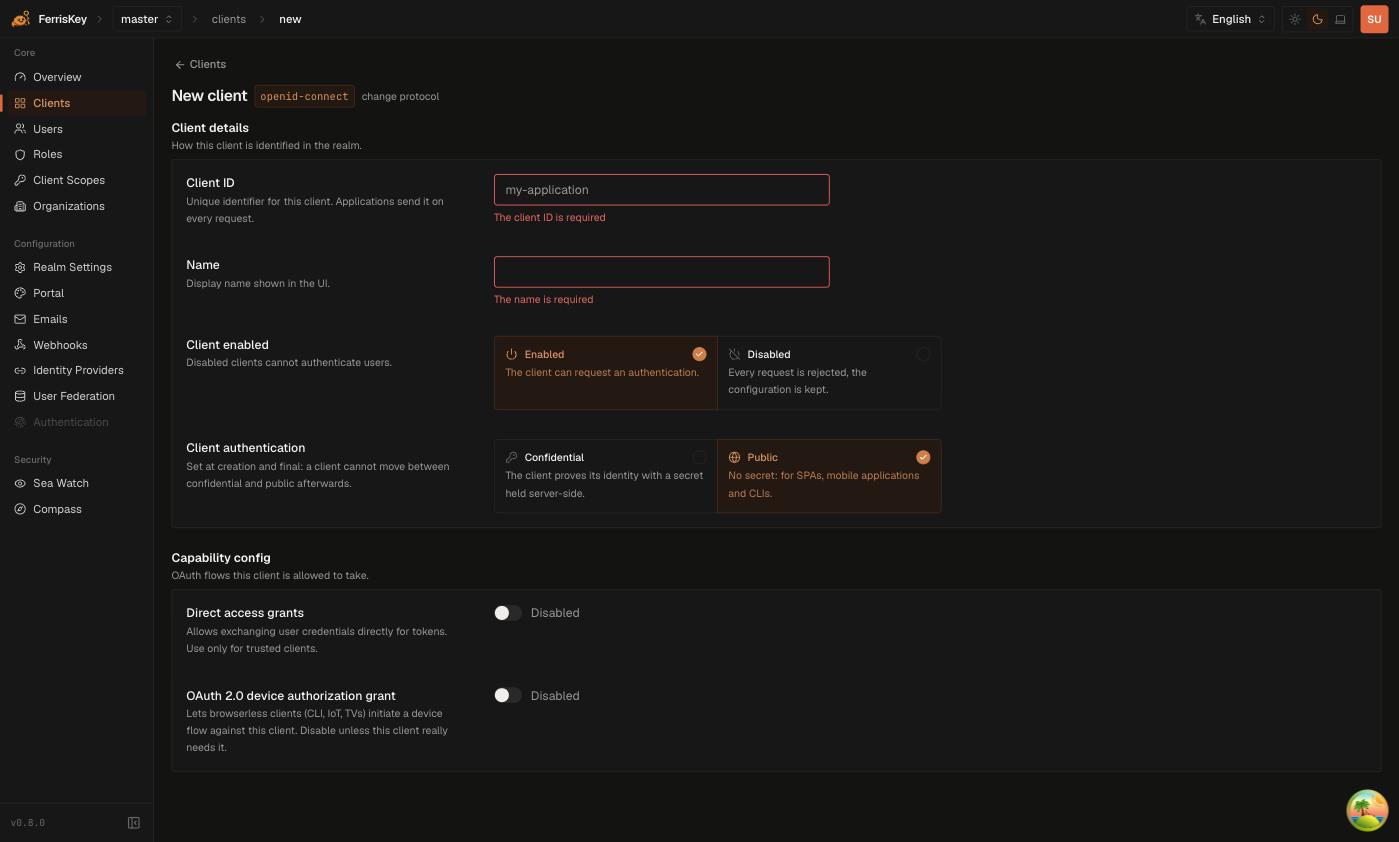Screen dimensions: 1399x842
Task: Focus the Name input field
Action: [x=662, y=272]
